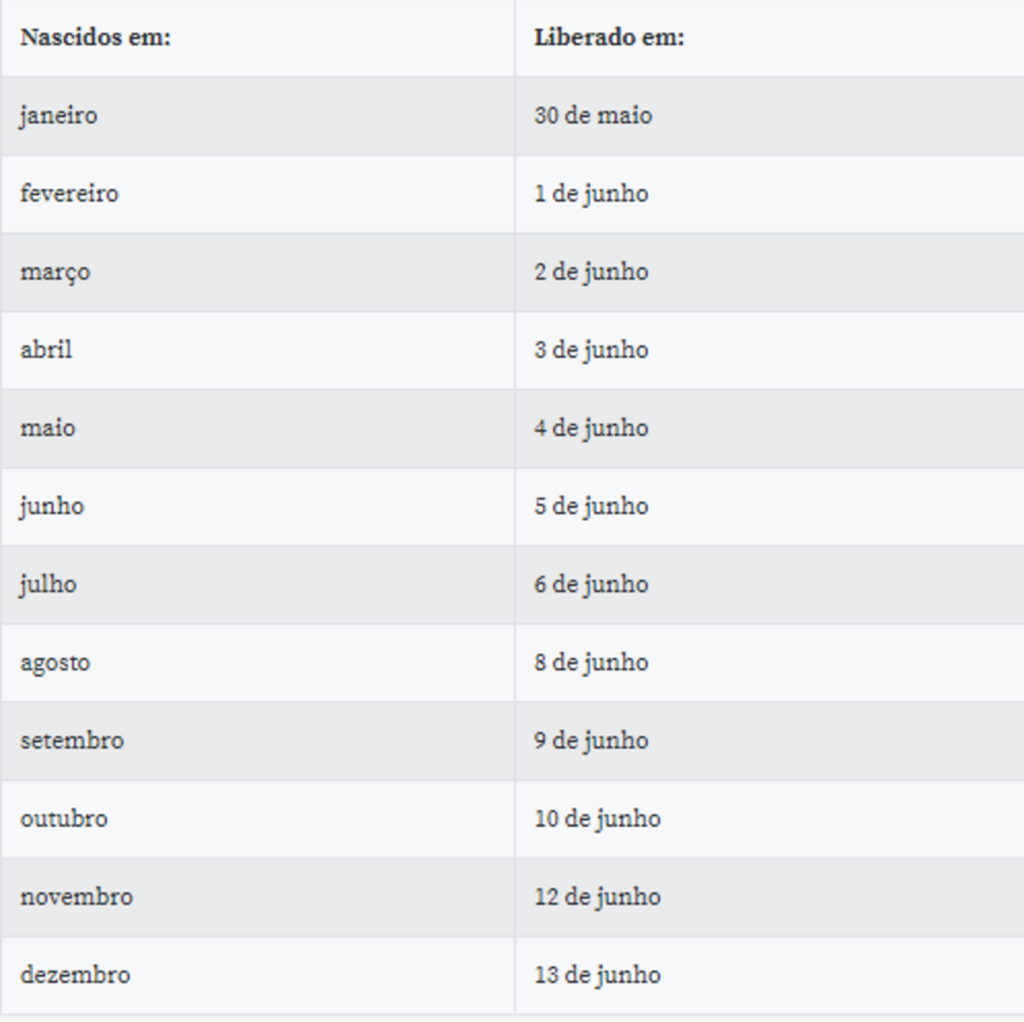Select the "6 de junho" date cell
Image resolution: width=1024 pixels, height=1022 pixels.
(x=591, y=584)
